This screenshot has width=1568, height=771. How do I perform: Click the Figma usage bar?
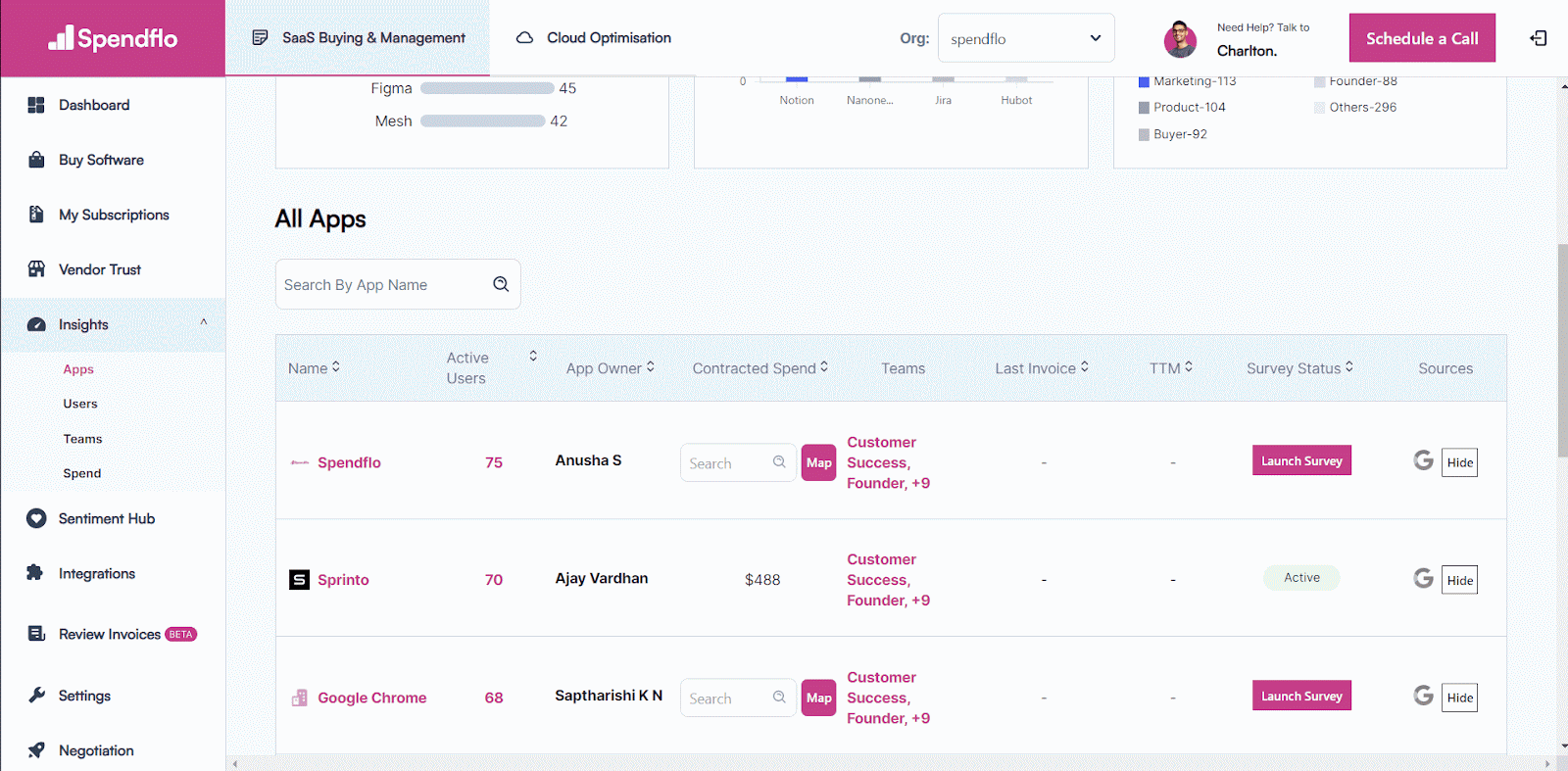(x=487, y=88)
